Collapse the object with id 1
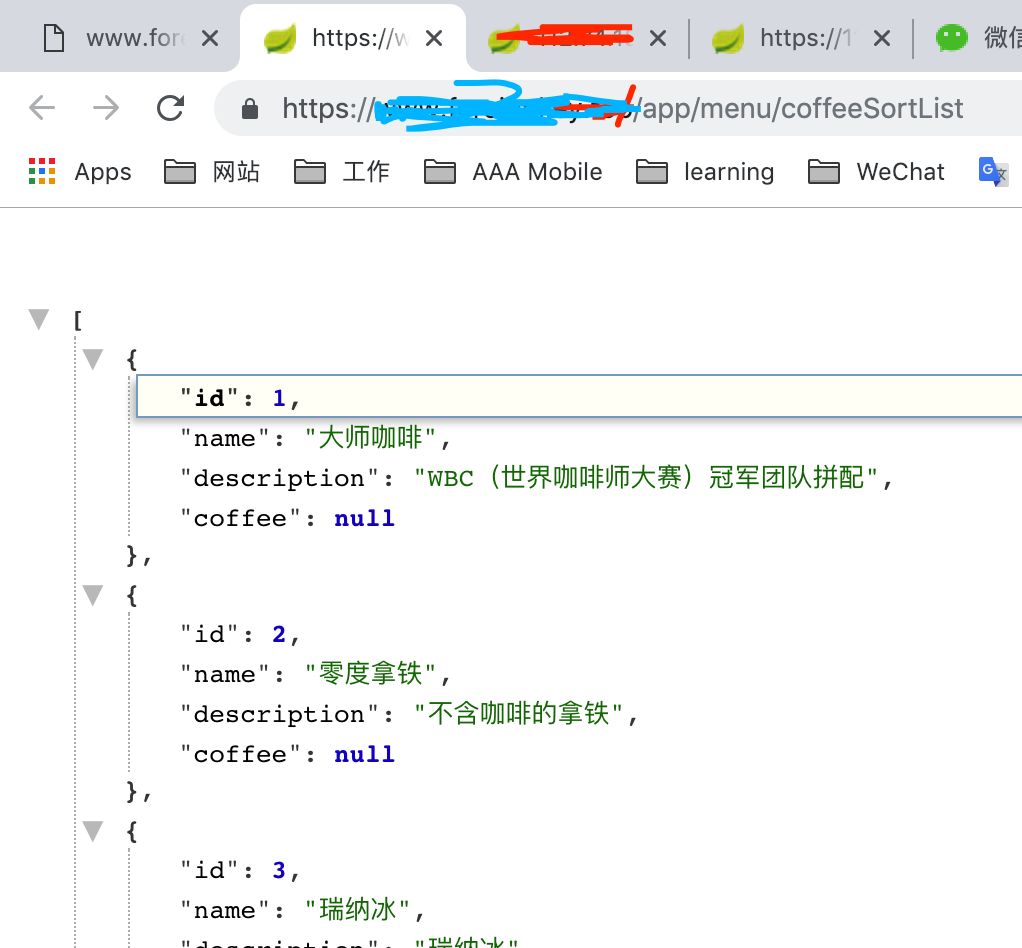Image resolution: width=1022 pixels, height=948 pixels. (93, 359)
